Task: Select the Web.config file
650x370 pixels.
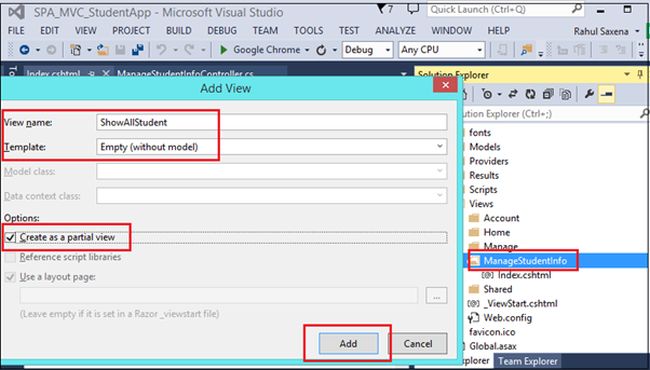Action: click(x=507, y=318)
